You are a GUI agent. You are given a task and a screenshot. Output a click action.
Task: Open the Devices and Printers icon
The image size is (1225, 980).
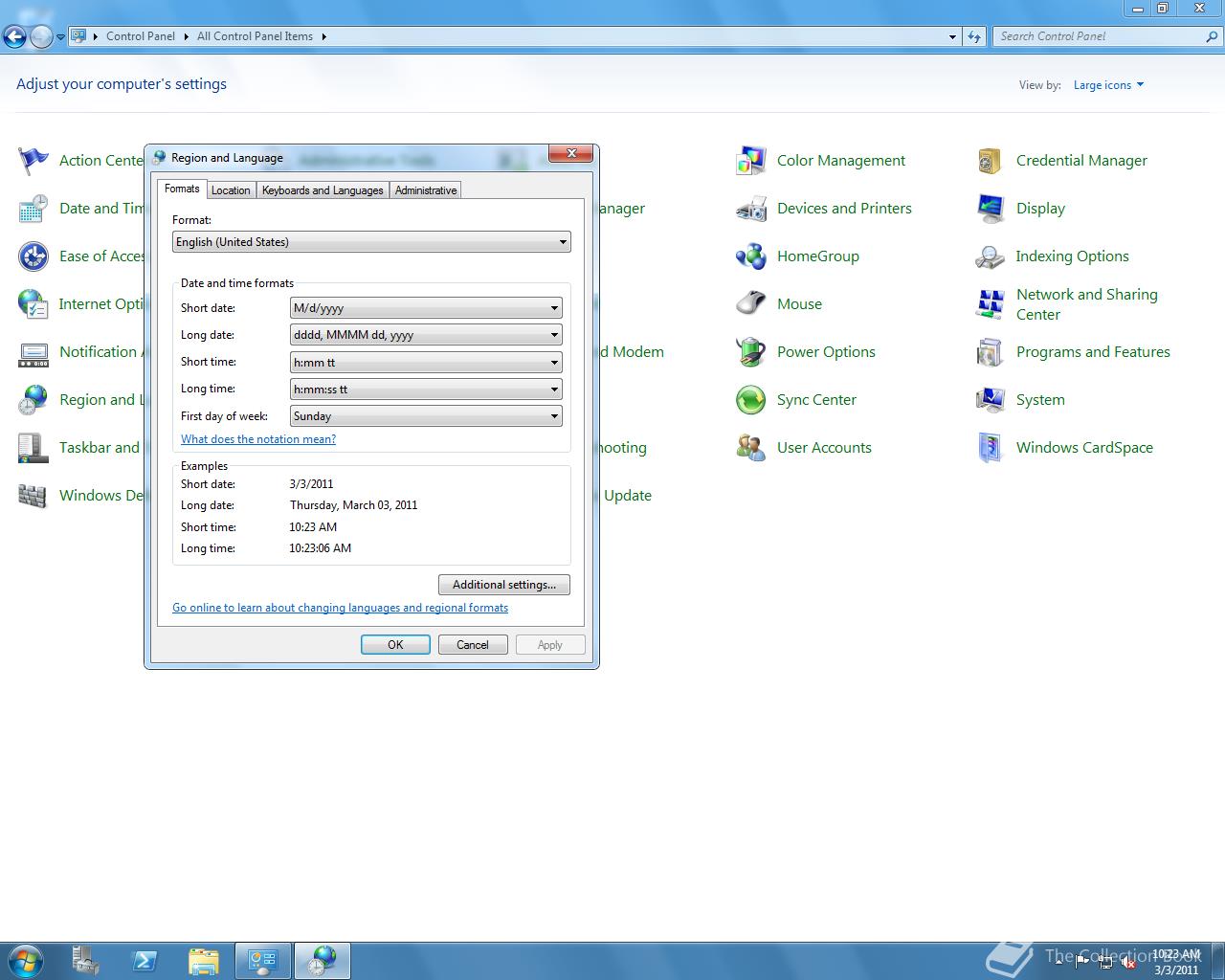click(751, 209)
